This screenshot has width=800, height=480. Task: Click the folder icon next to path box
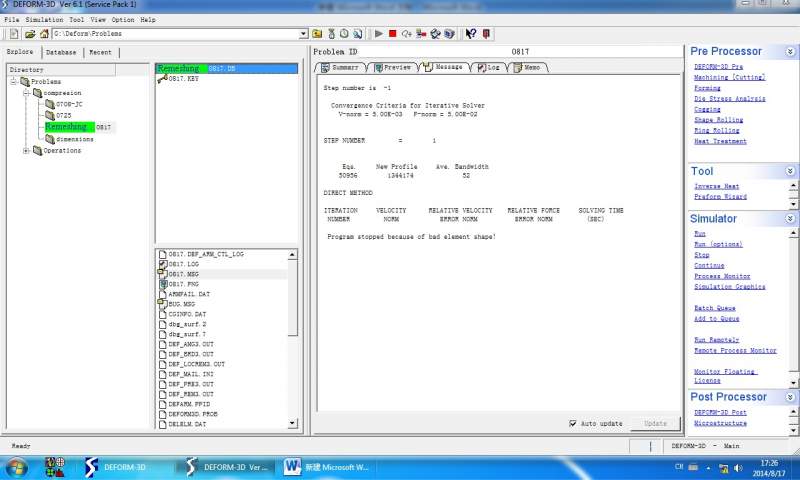point(317,34)
